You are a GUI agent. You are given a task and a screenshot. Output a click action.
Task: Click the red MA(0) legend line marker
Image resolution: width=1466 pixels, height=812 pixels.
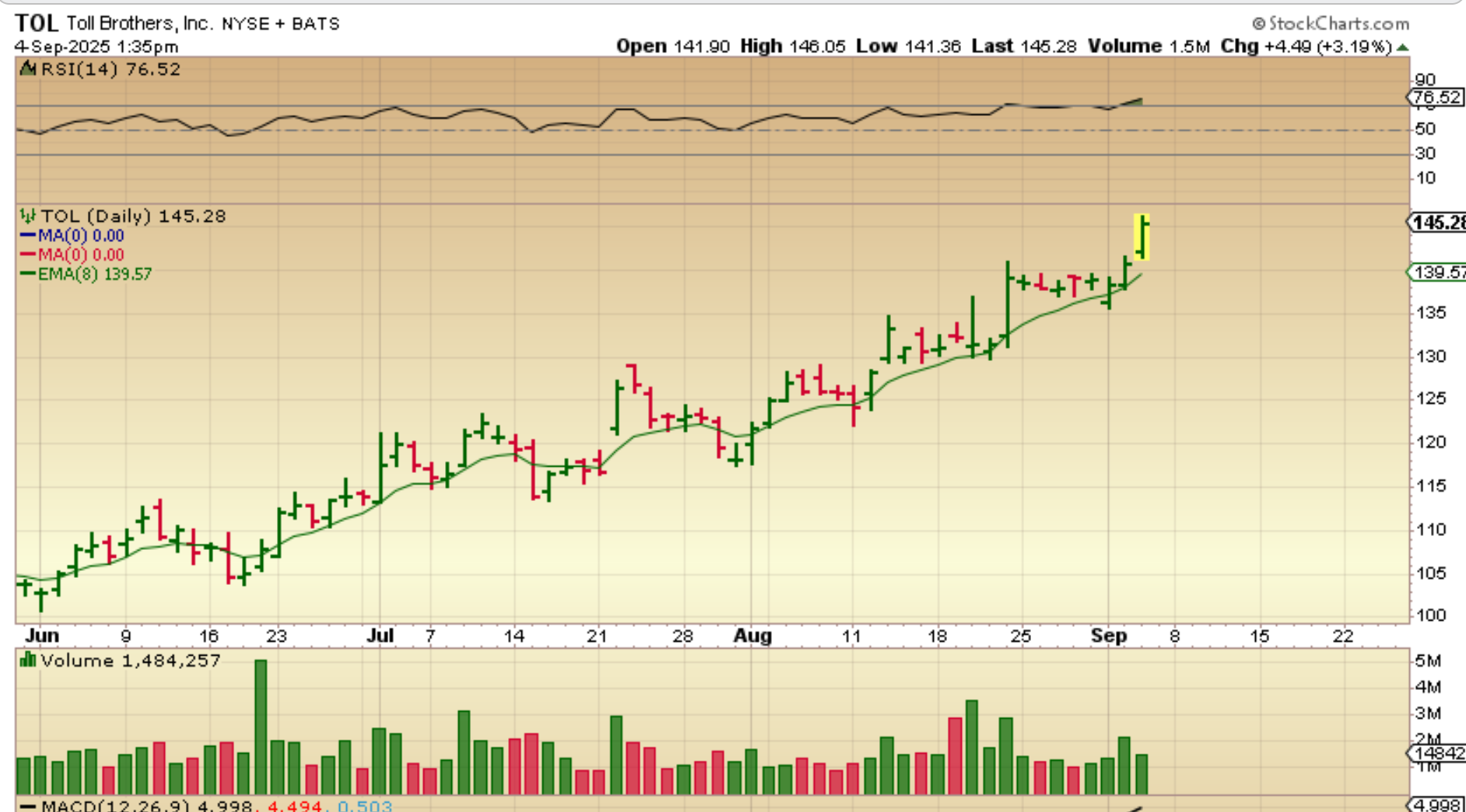pyautogui.click(x=27, y=254)
